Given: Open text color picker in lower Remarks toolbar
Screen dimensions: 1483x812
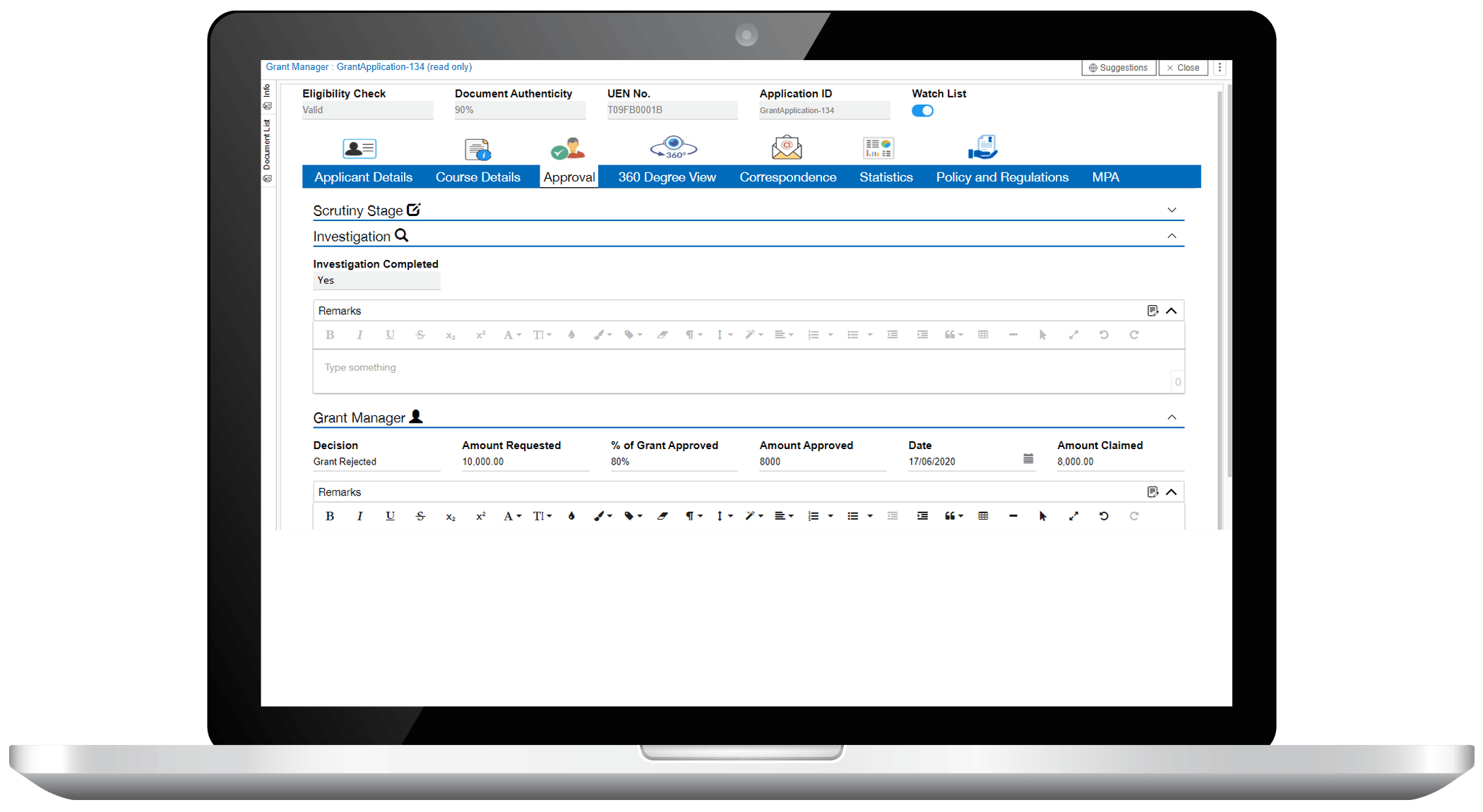Looking at the screenshot, I should pyautogui.click(x=571, y=516).
